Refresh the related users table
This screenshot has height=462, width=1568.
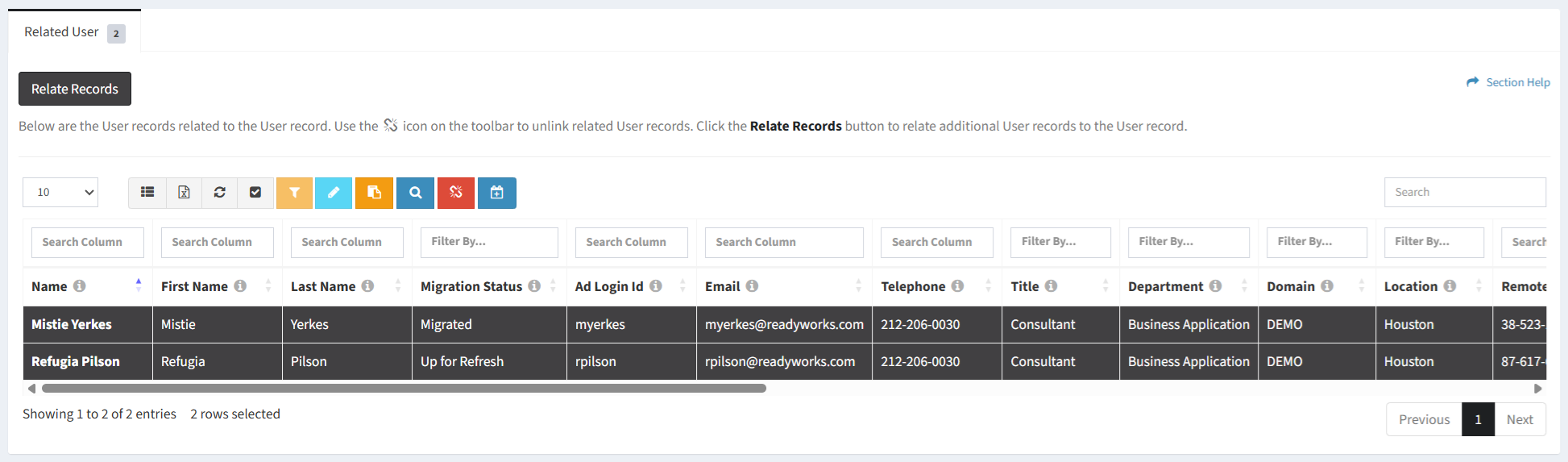tap(219, 193)
